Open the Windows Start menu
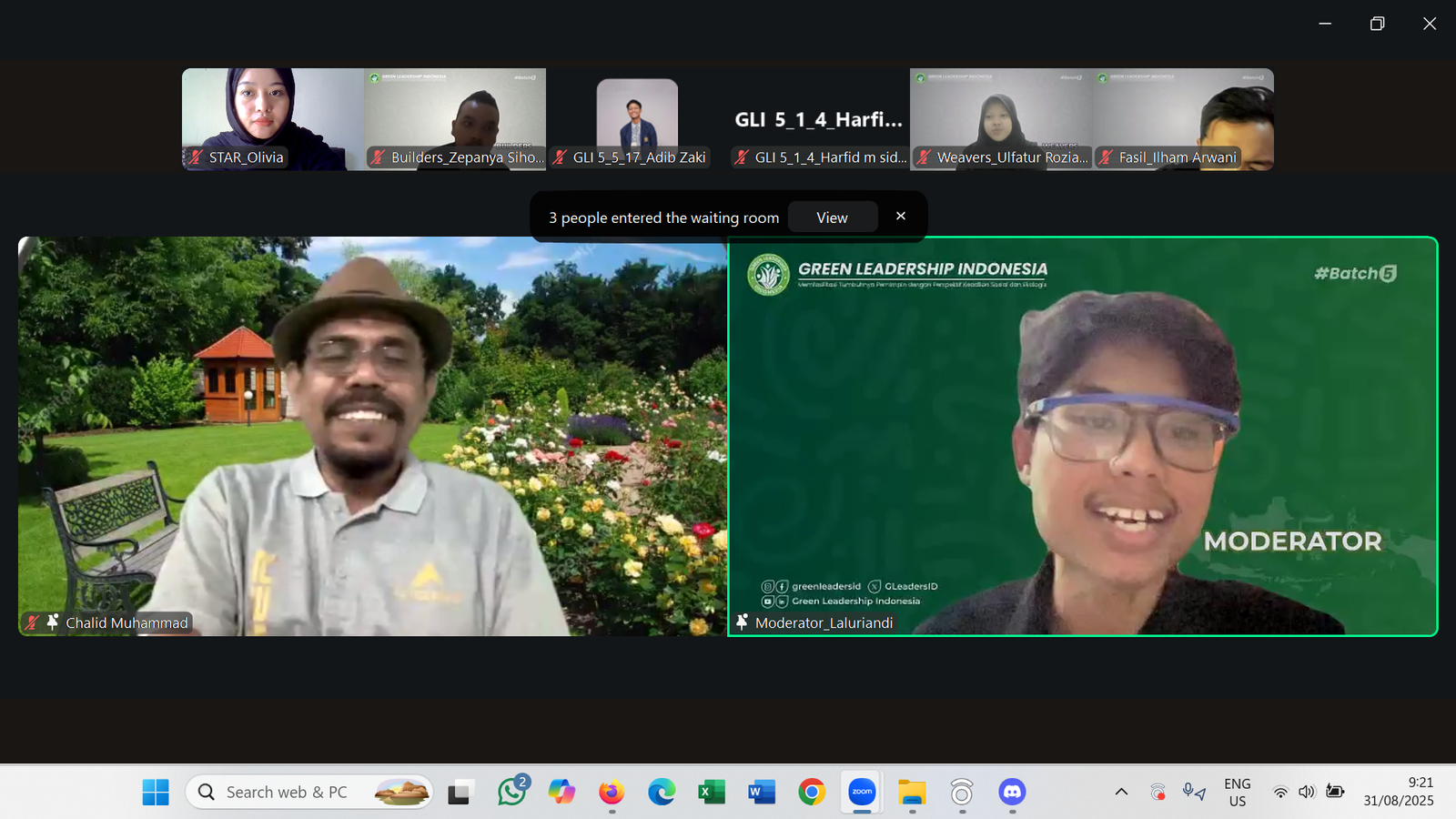Screen dimensions: 1456x819 (156, 793)
